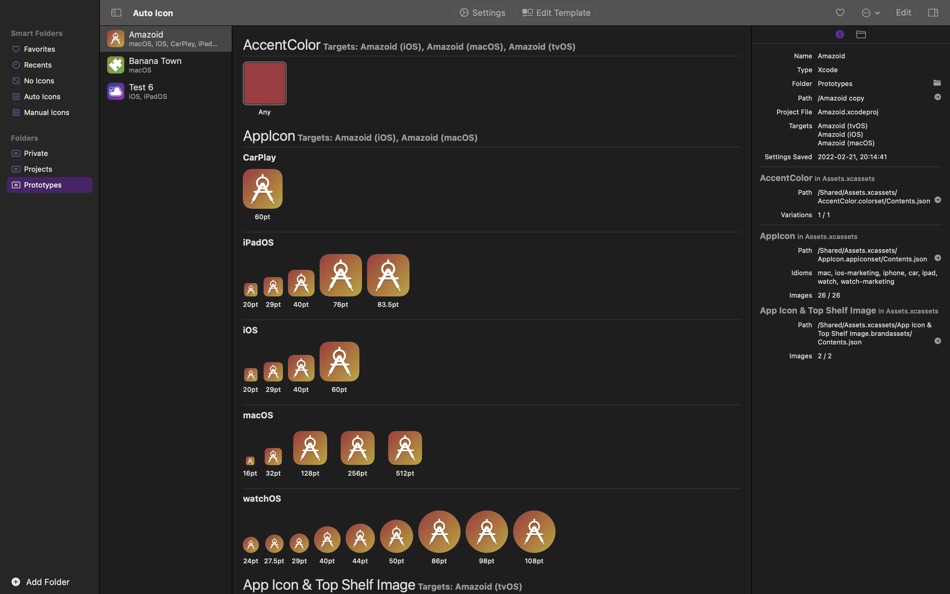Click the favorite heart icon in toolbar
950x594 pixels.
point(840,13)
